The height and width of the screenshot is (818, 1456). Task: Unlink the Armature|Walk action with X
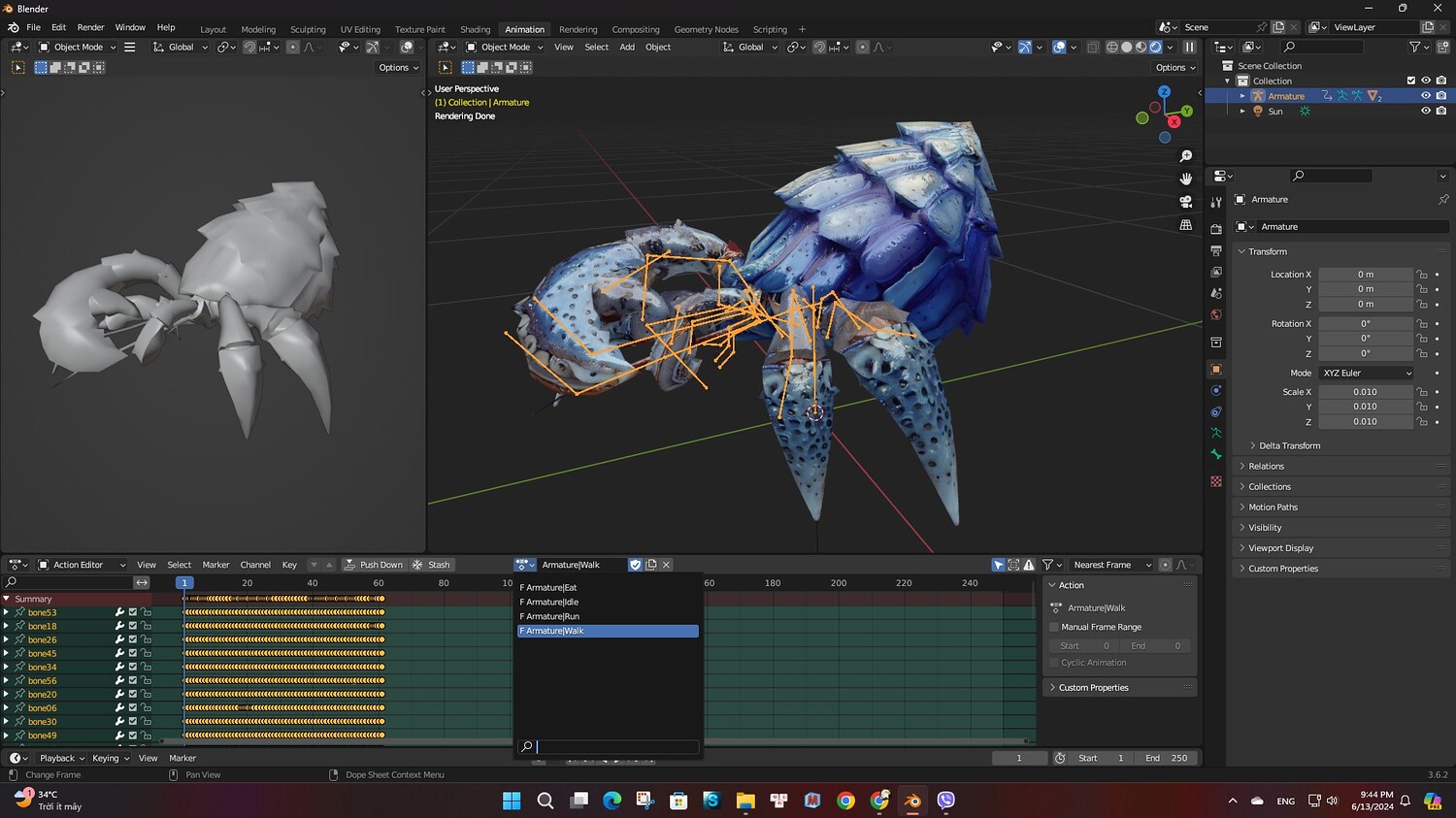coord(666,565)
